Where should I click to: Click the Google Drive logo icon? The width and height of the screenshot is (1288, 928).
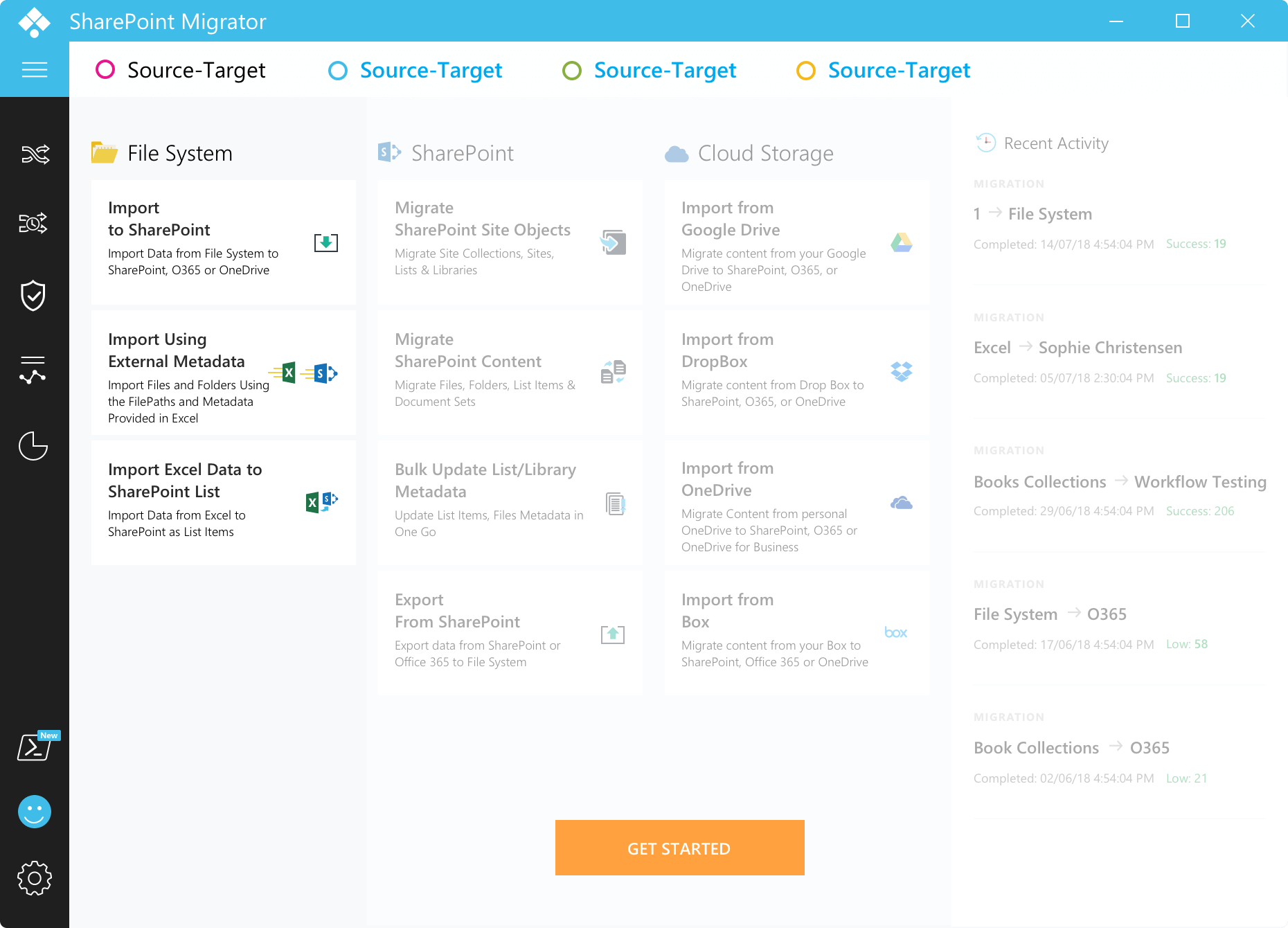pos(901,242)
